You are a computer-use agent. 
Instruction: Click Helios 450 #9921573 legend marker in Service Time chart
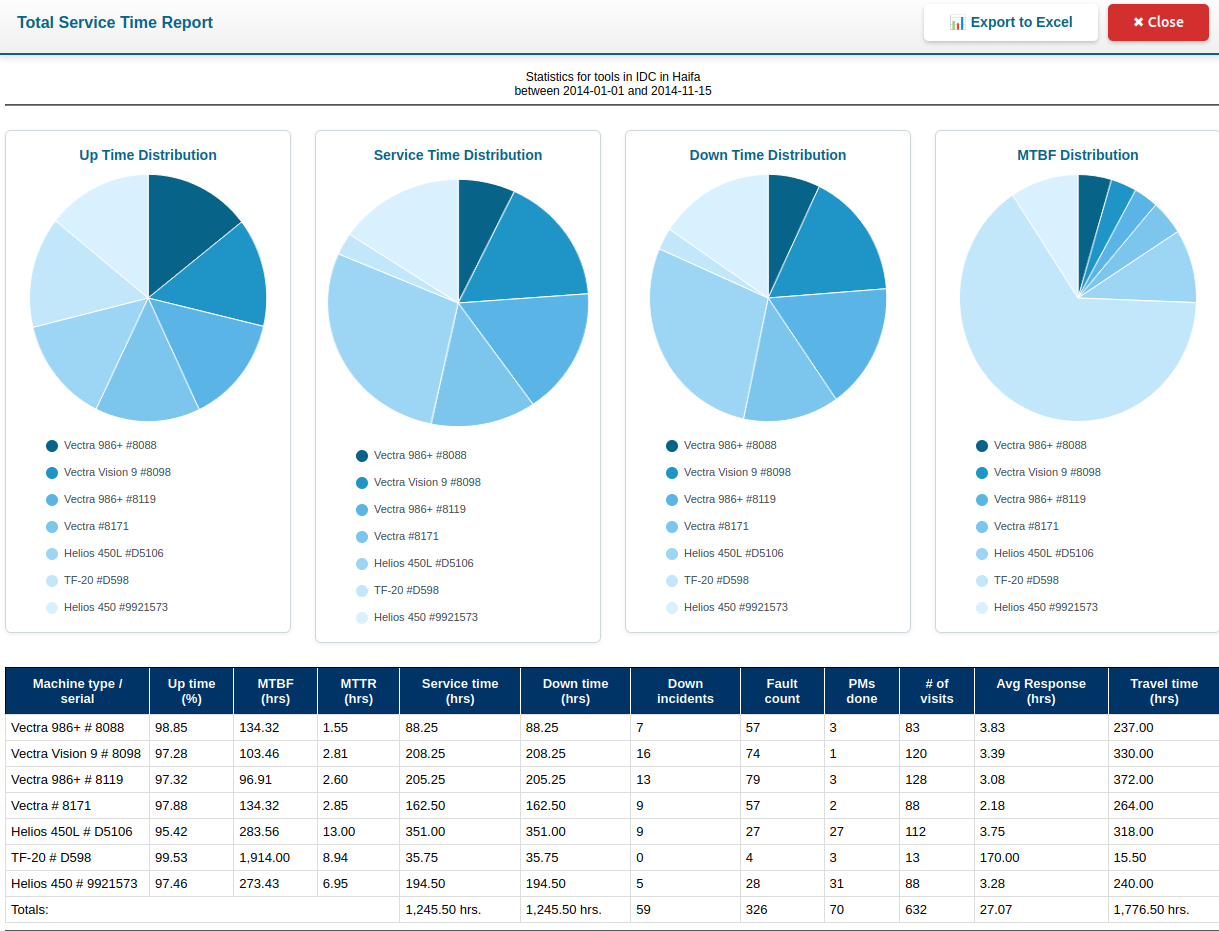(361, 617)
